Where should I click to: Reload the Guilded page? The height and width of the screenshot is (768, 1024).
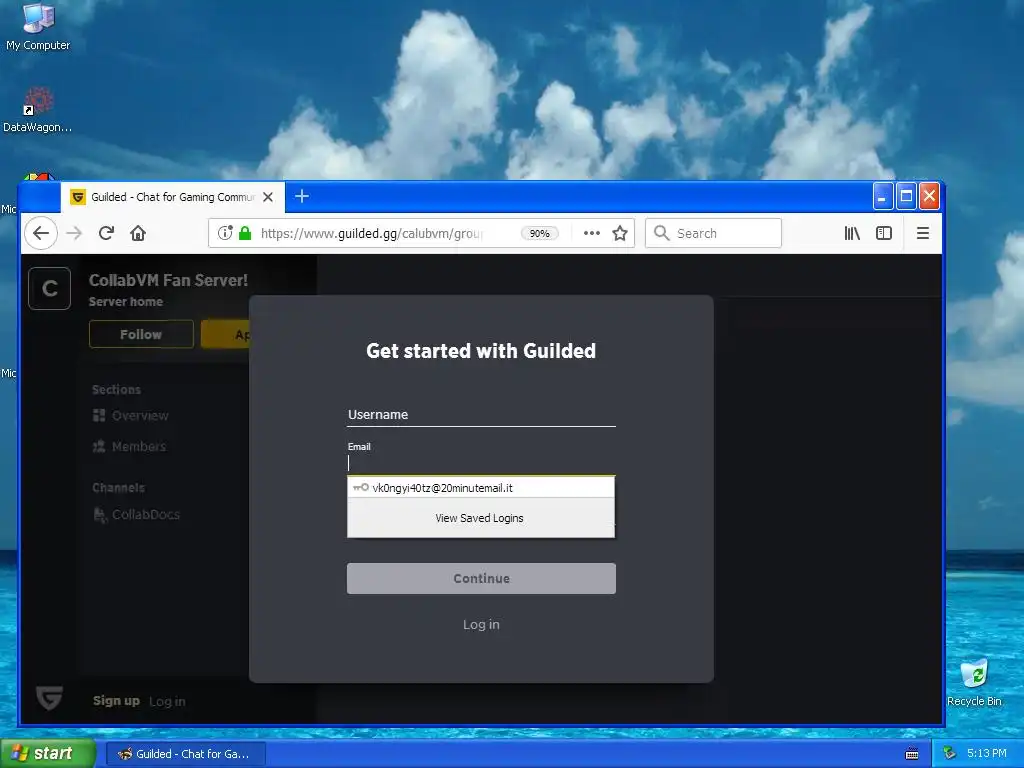tap(106, 233)
